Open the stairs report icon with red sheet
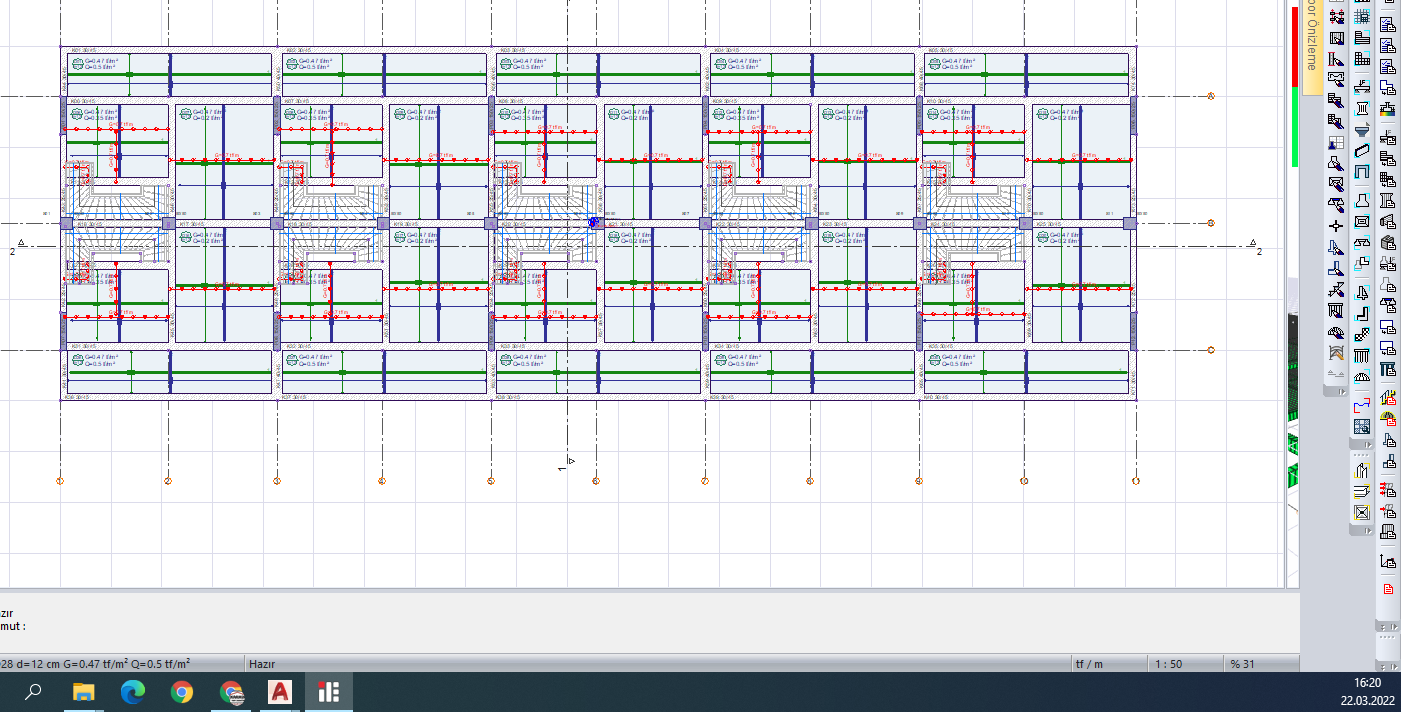Screen dimensions: 1401x712 point(1388,397)
